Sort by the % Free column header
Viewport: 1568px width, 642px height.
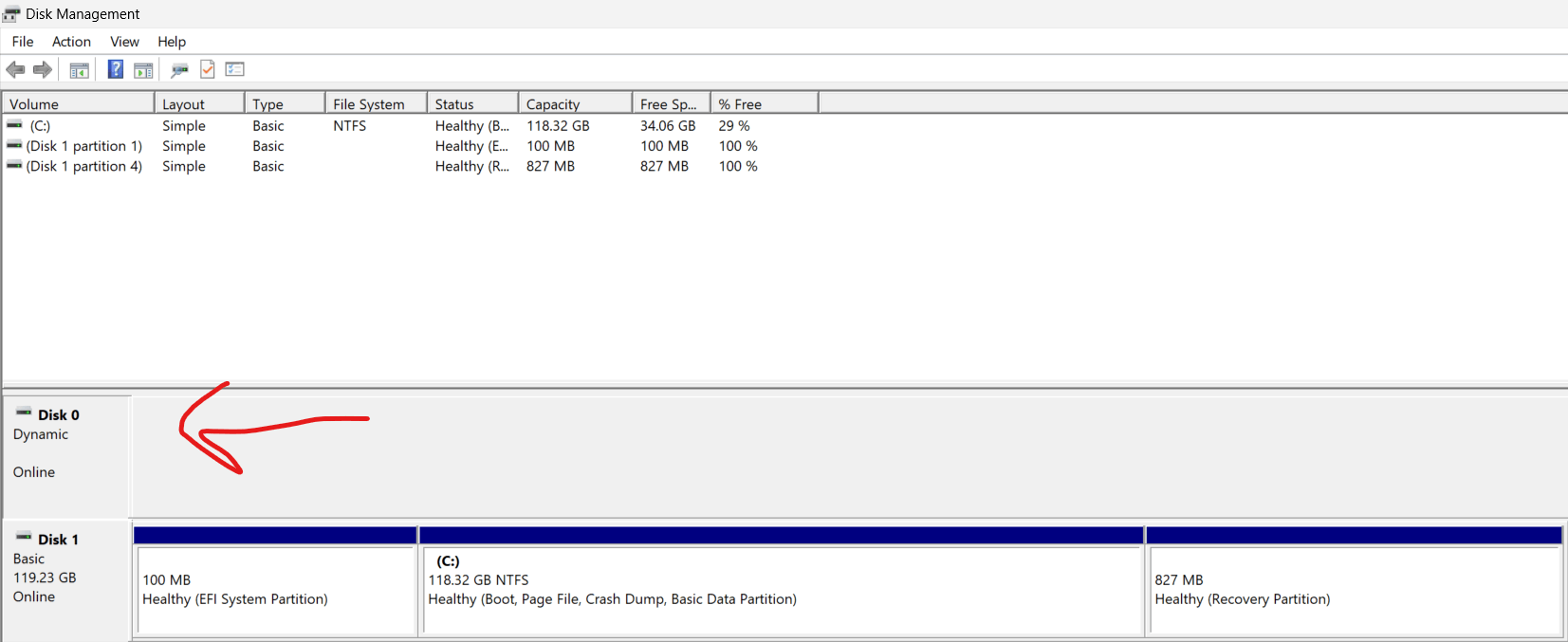(764, 103)
